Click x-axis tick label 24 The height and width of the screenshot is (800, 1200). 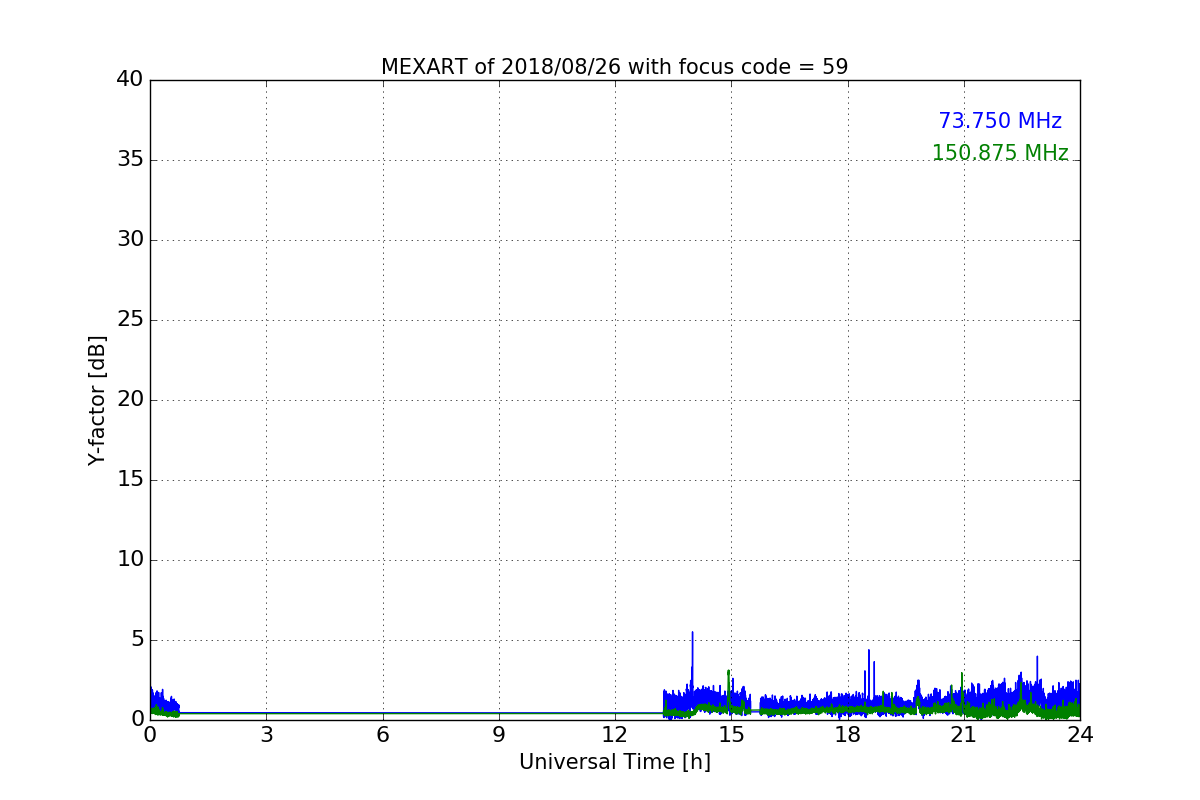tap(1080, 735)
